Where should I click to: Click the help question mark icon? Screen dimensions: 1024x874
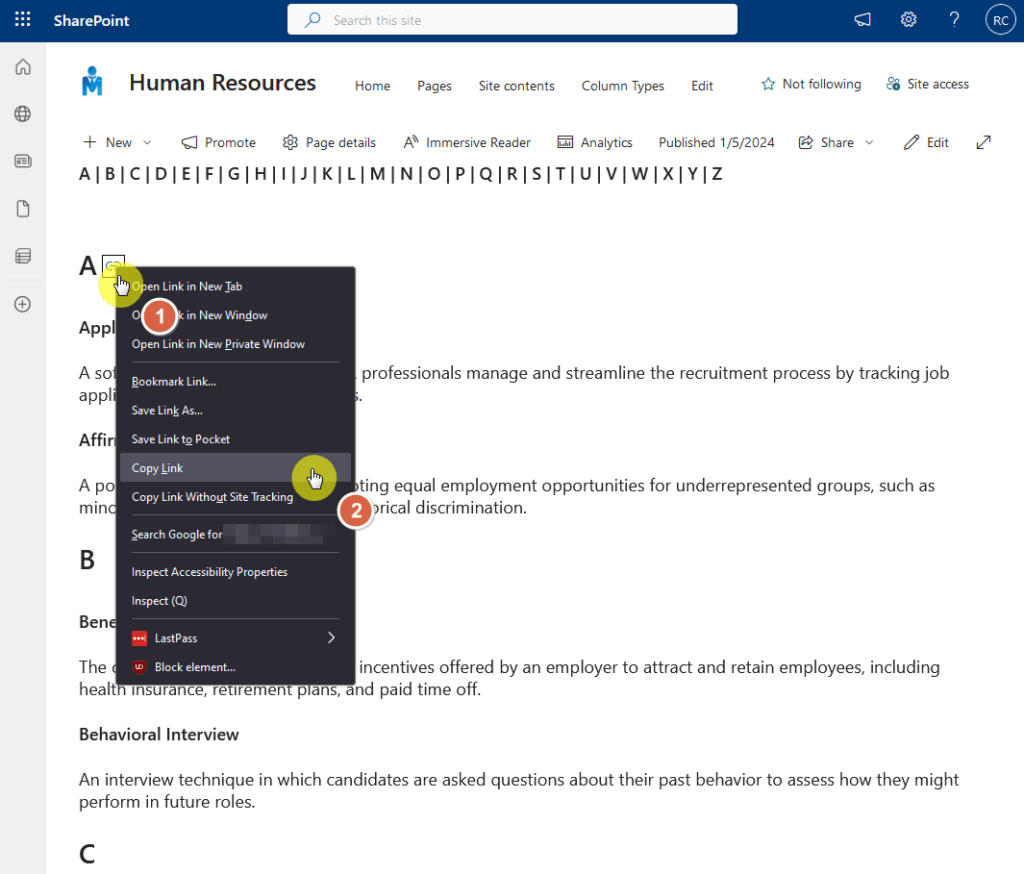tap(954, 20)
